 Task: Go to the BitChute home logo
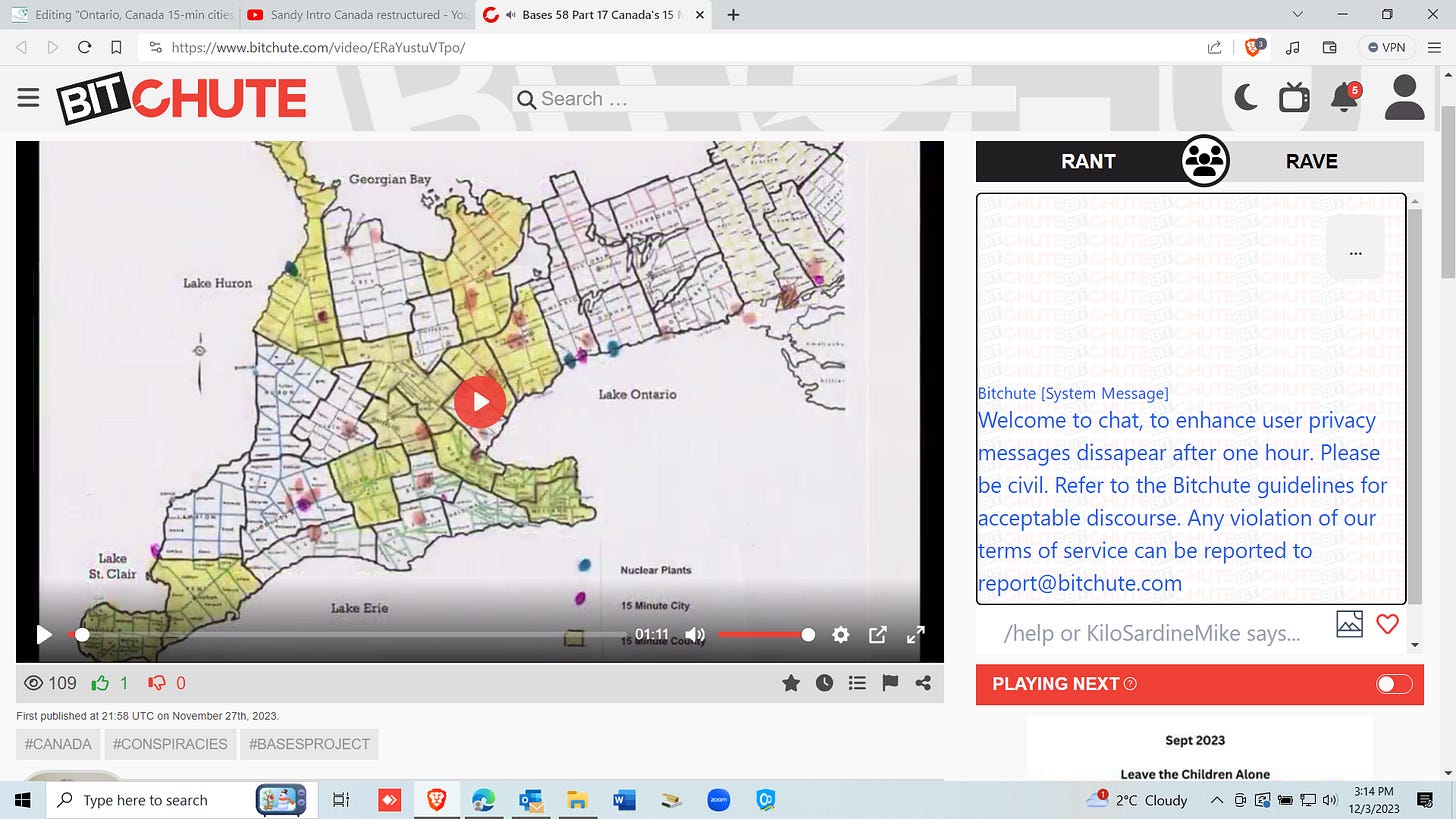click(181, 99)
